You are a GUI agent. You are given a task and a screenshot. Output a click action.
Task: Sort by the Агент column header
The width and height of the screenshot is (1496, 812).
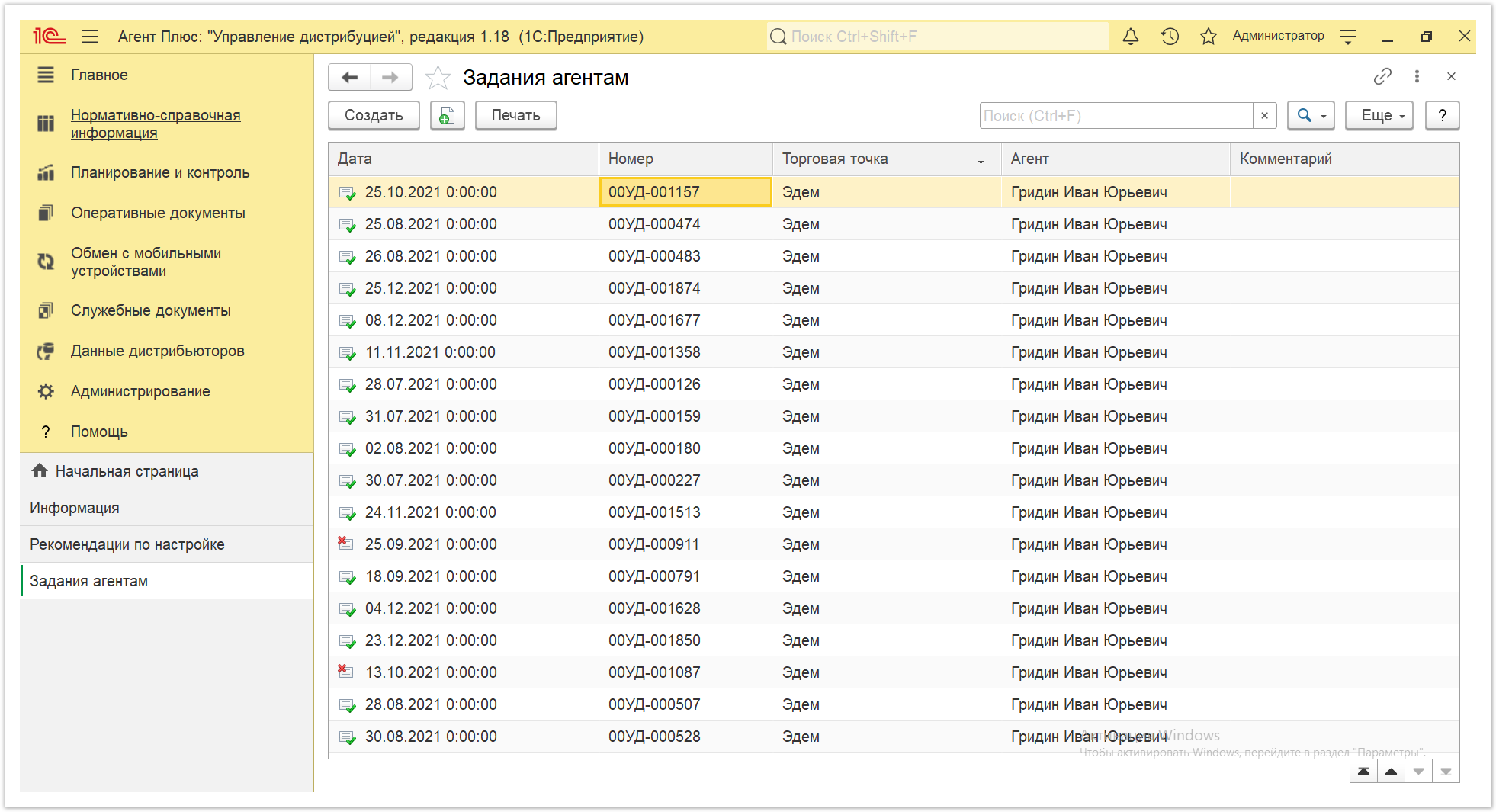[x=1116, y=159]
